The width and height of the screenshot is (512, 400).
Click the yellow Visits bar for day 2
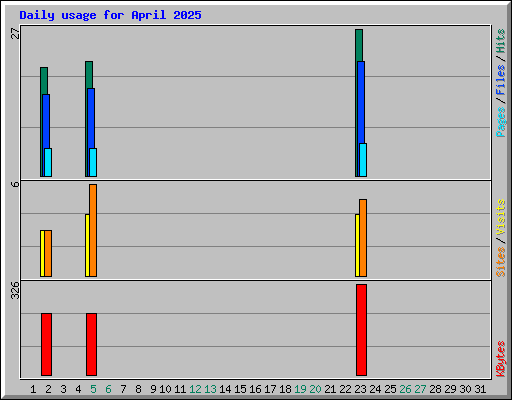click(x=42, y=253)
